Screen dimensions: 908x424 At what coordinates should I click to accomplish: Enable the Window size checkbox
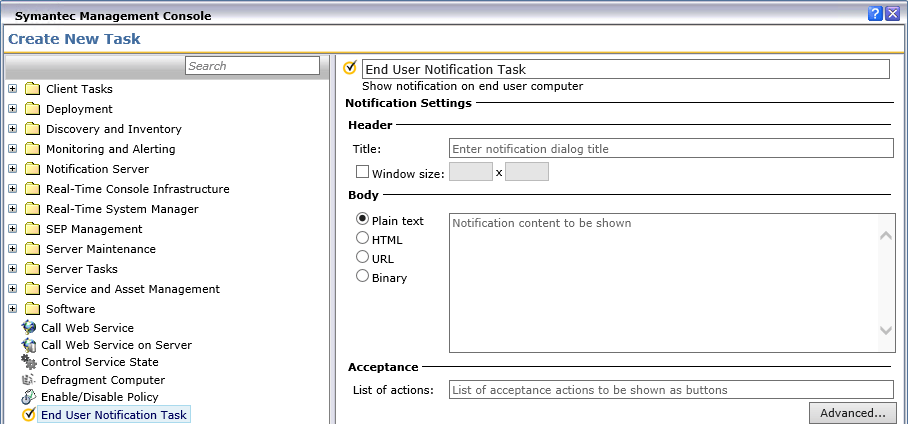point(362,172)
